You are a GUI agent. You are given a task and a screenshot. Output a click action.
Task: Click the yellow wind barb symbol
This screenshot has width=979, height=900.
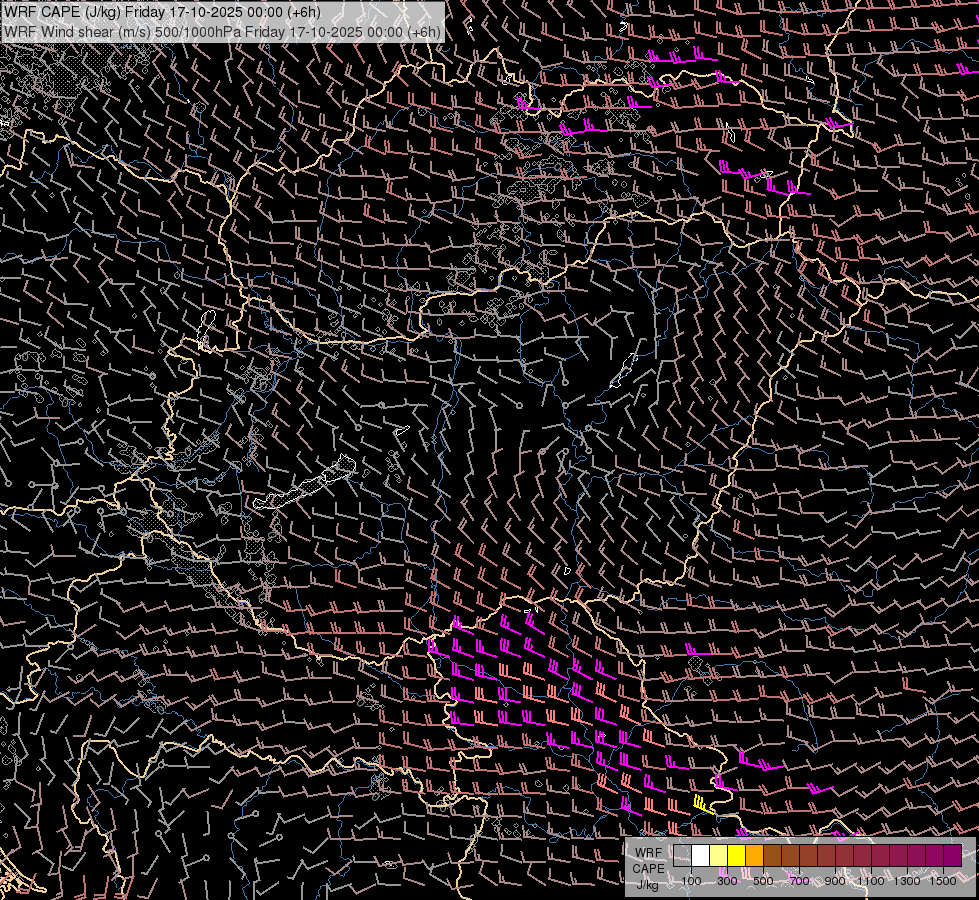click(704, 804)
